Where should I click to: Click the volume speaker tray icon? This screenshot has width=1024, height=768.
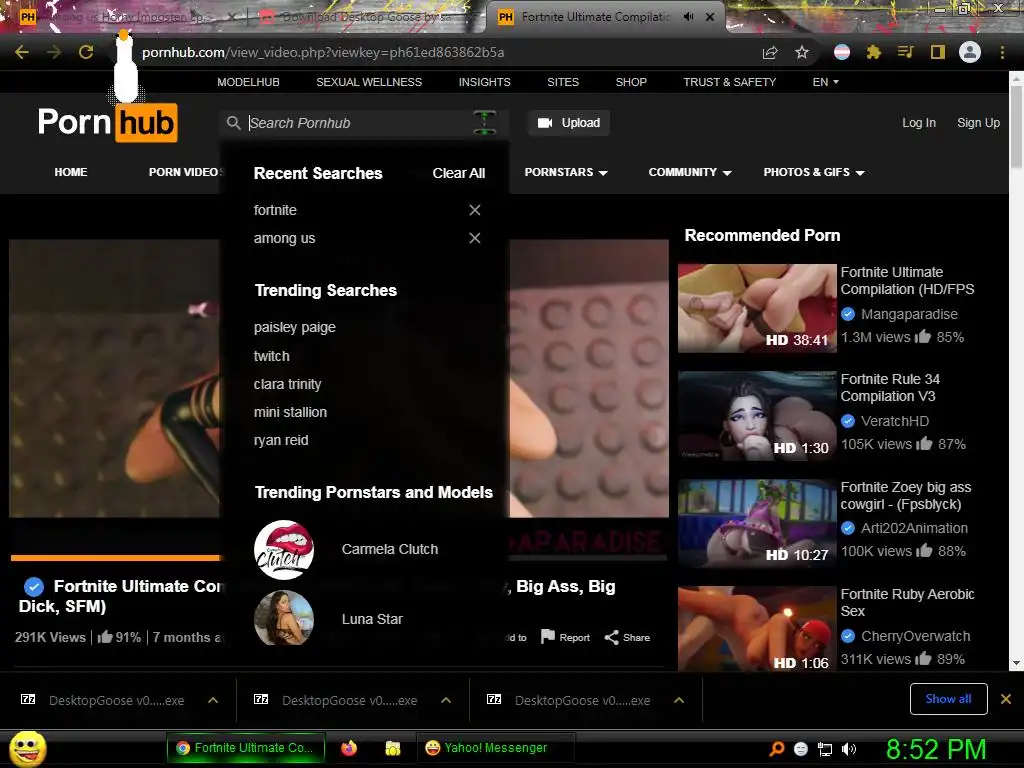[848, 749]
